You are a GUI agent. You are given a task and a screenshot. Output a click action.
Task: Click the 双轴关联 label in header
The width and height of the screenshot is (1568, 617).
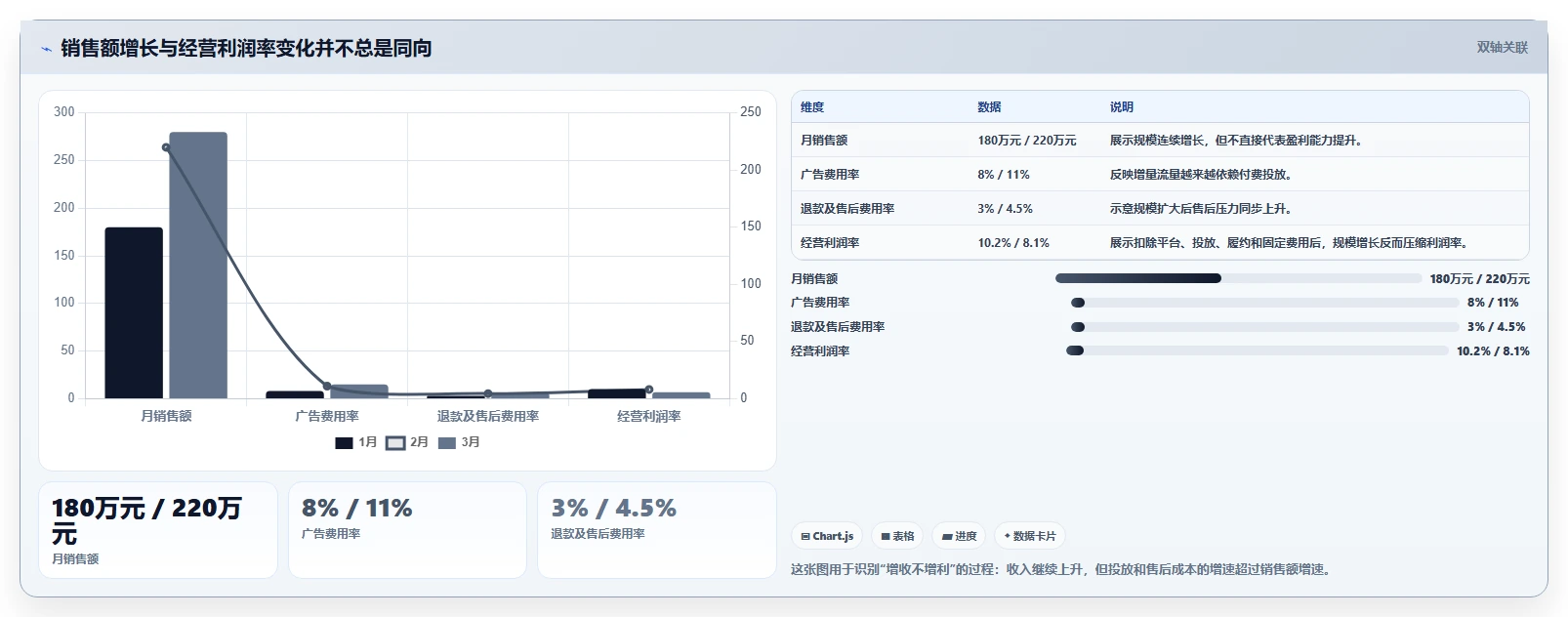pyautogui.click(x=1503, y=47)
